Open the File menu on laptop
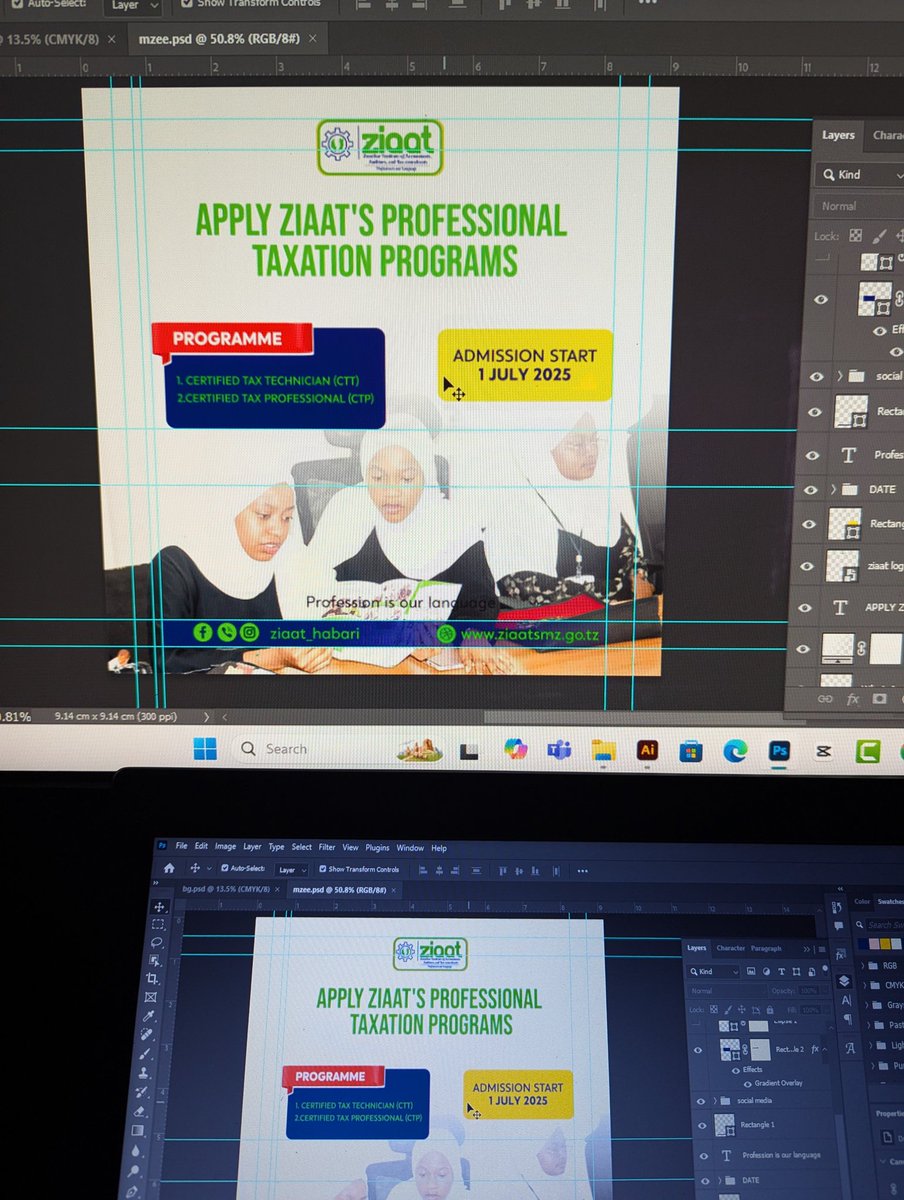Image resolution: width=904 pixels, height=1200 pixels. [181, 846]
